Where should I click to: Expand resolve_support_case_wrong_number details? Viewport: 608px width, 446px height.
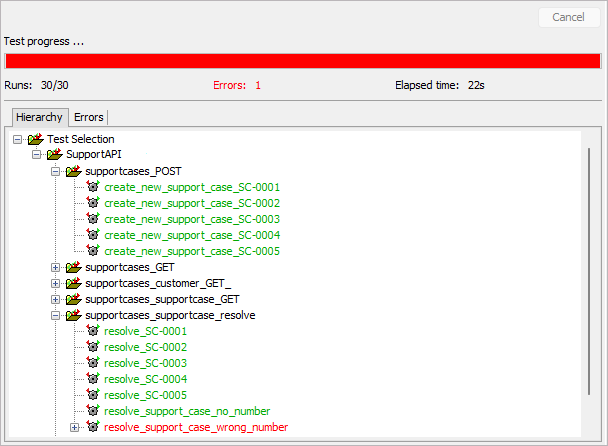75,427
